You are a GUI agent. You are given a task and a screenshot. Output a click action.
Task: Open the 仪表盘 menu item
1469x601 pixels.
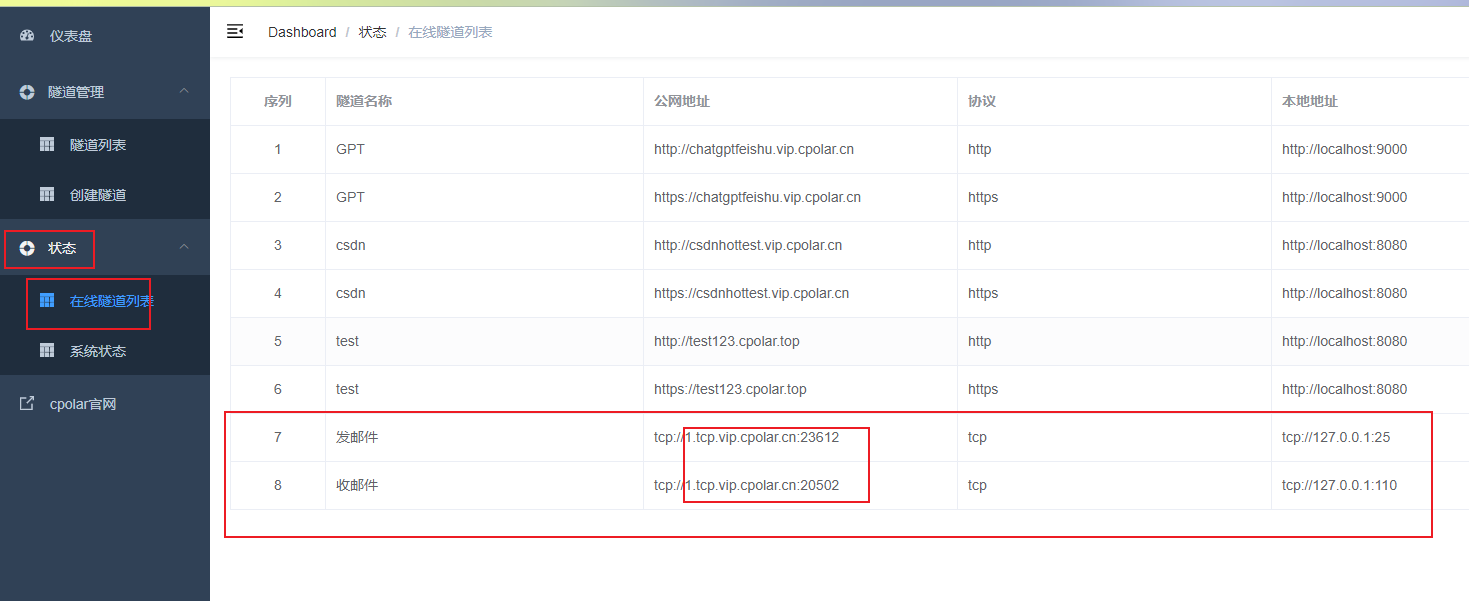[x=71, y=36]
